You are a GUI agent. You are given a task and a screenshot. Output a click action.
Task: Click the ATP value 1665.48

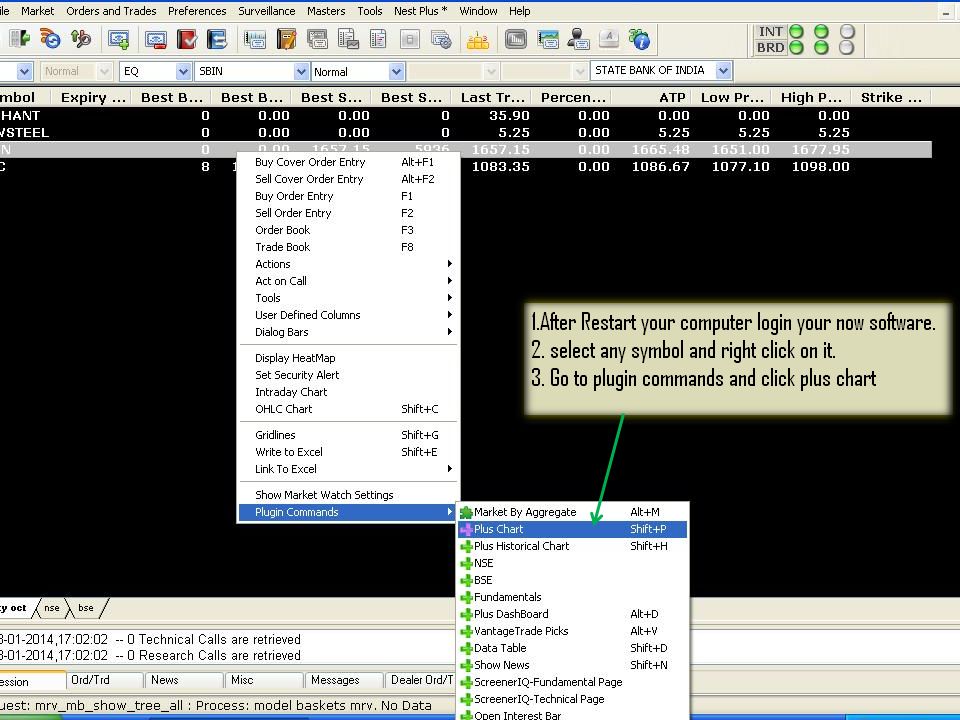[661, 149]
